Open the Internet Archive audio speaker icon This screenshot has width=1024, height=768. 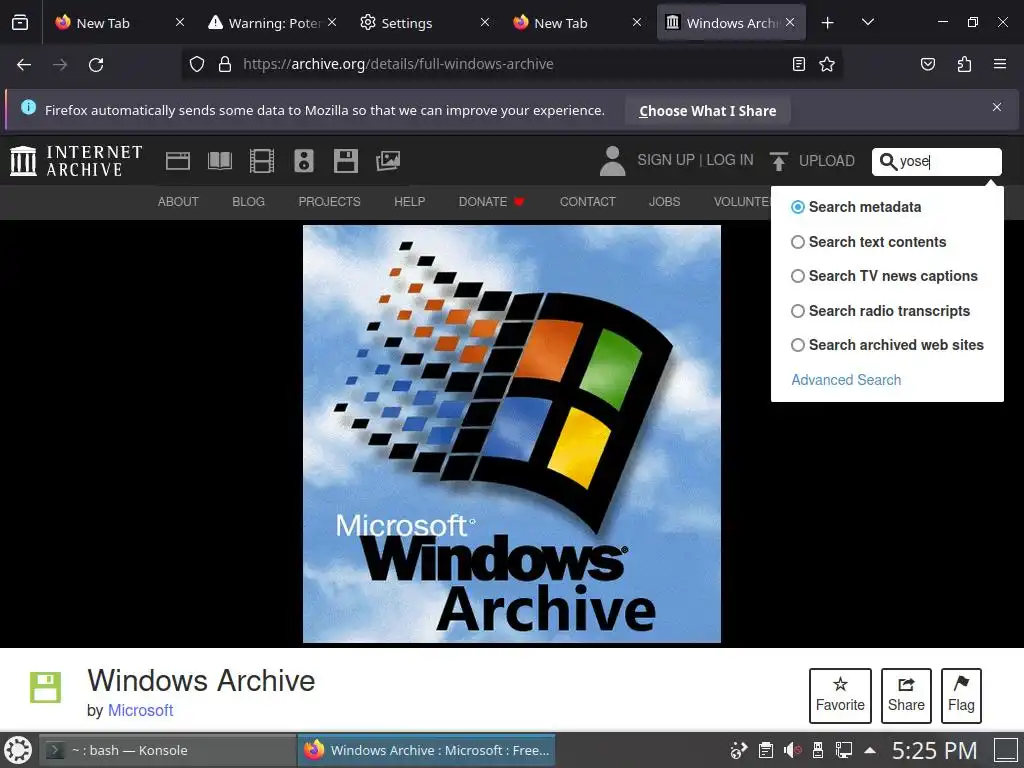(304, 161)
